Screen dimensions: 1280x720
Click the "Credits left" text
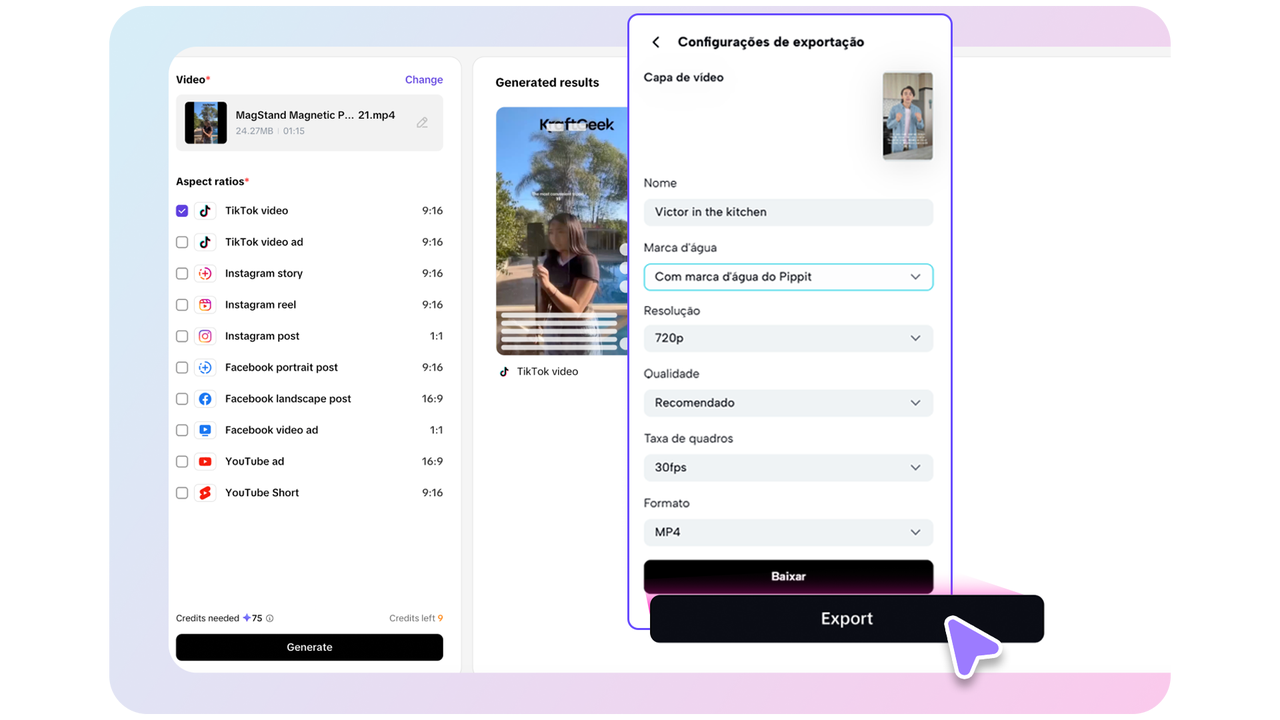click(412, 618)
